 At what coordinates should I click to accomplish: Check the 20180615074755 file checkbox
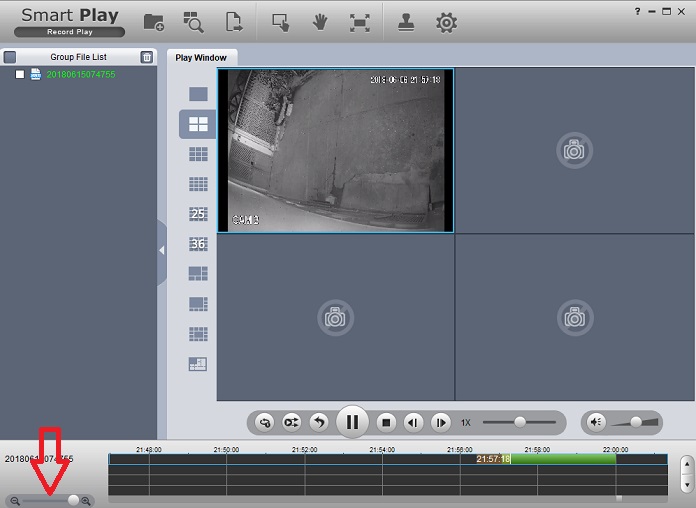click(x=20, y=74)
